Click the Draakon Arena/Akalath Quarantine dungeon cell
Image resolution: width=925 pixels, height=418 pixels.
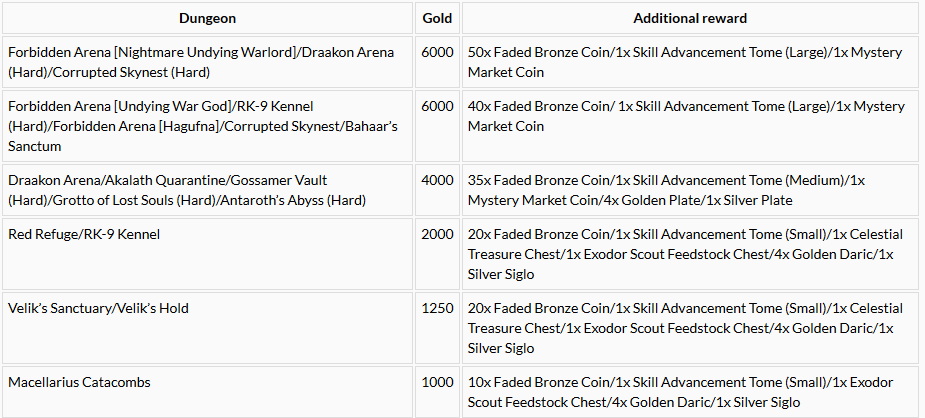(207, 190)
